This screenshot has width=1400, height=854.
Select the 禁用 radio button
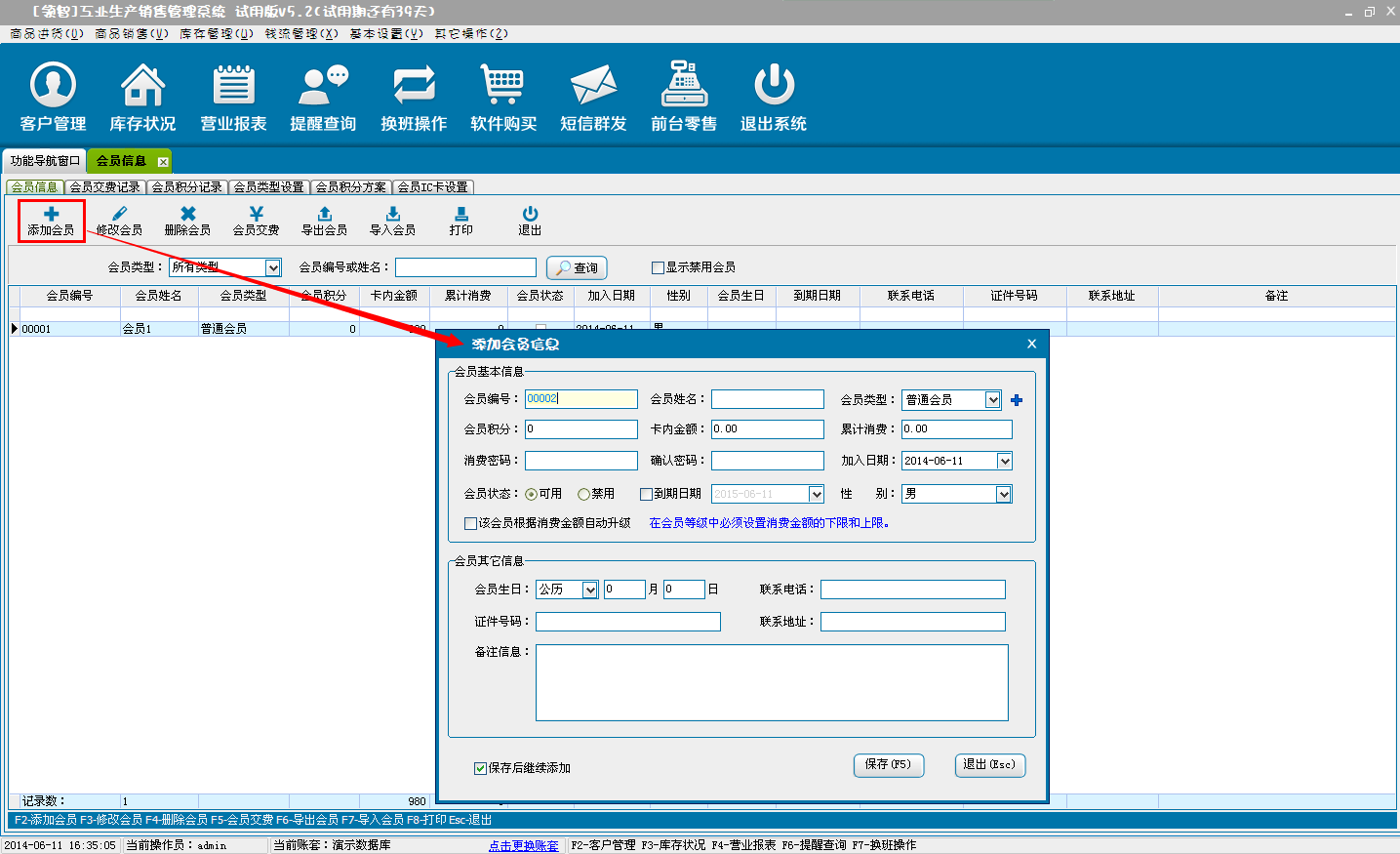pyautogui.click(x=583, y=495)
